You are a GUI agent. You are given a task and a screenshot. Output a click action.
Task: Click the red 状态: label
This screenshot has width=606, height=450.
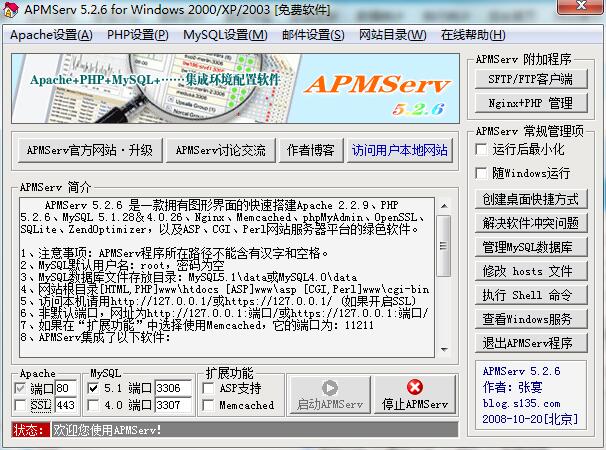tap(31, 430)
